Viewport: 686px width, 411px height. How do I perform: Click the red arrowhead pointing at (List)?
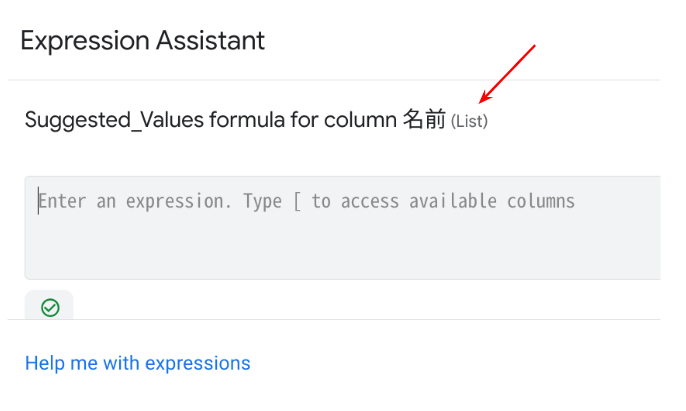[484, 98]
